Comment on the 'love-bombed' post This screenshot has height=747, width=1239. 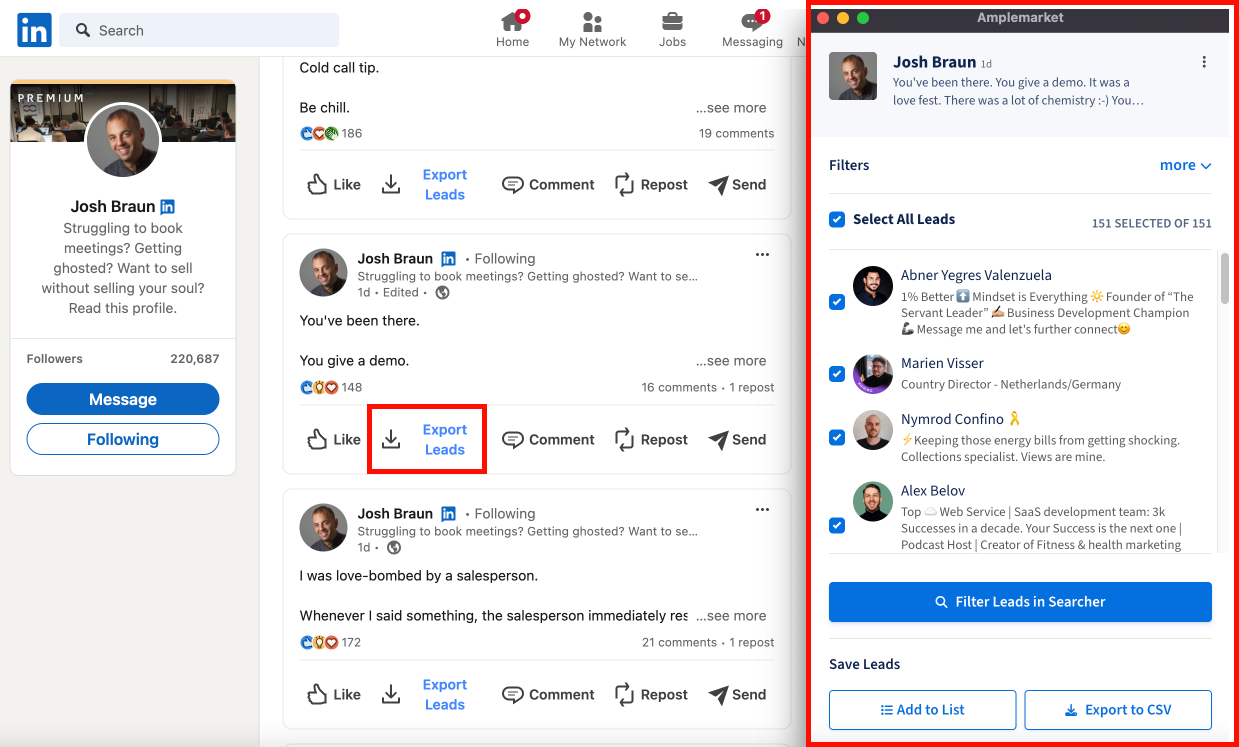pyautogui.click(x=548, y=694)
